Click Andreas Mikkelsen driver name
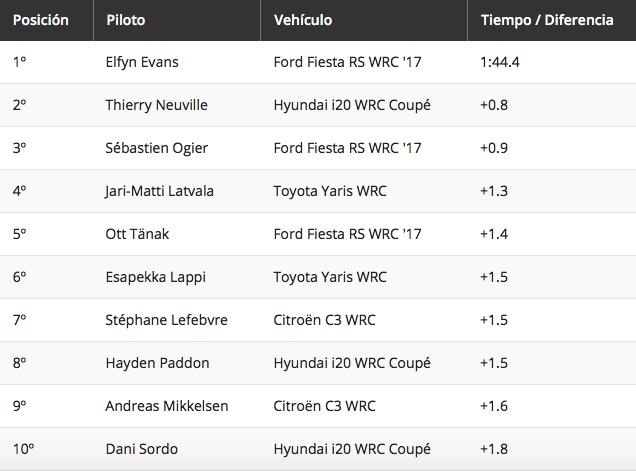This screenshot has height=471, width=636. point(167,406)
